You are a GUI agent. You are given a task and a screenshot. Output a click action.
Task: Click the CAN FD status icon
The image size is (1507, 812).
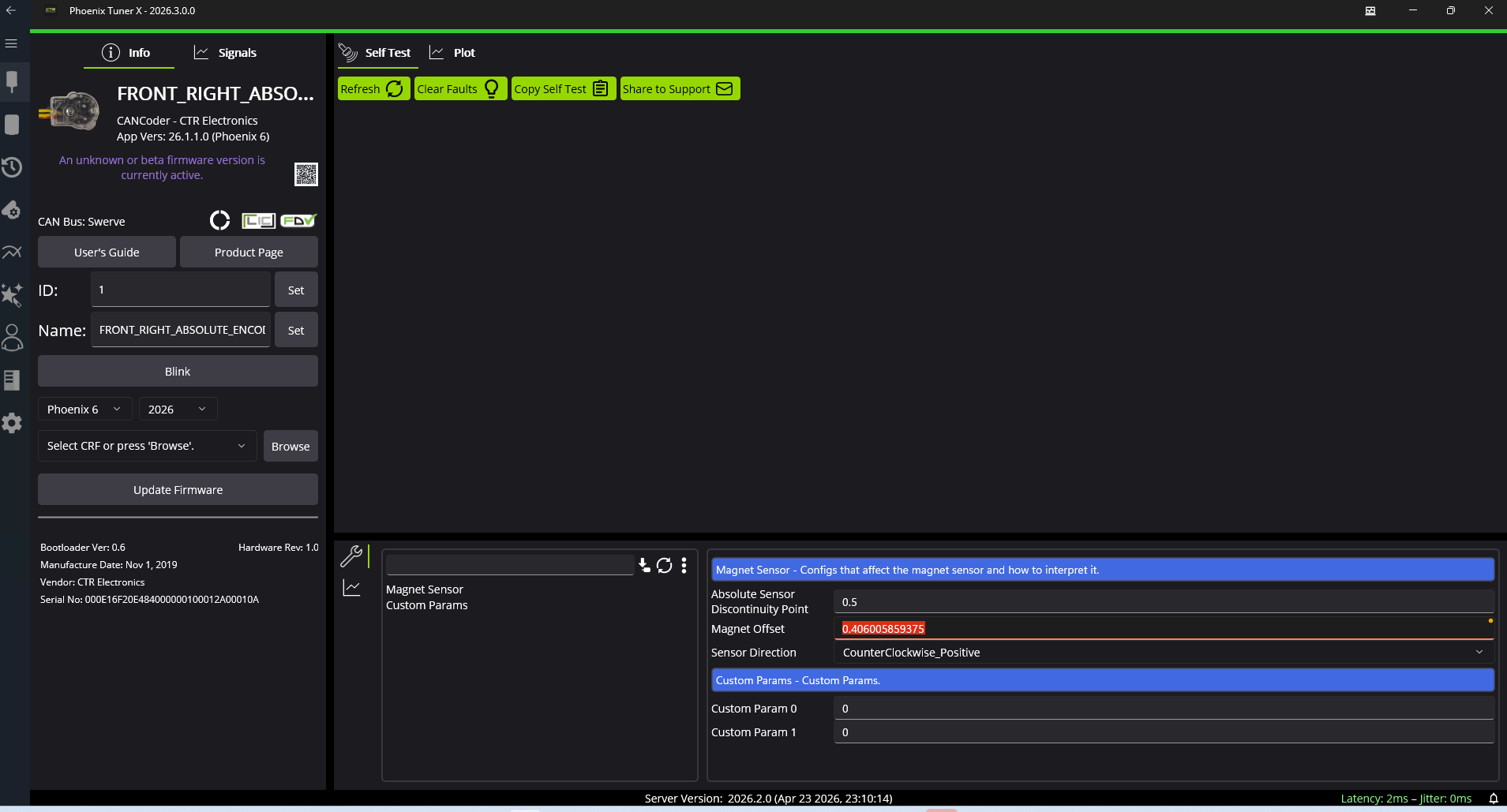[298, 221]
